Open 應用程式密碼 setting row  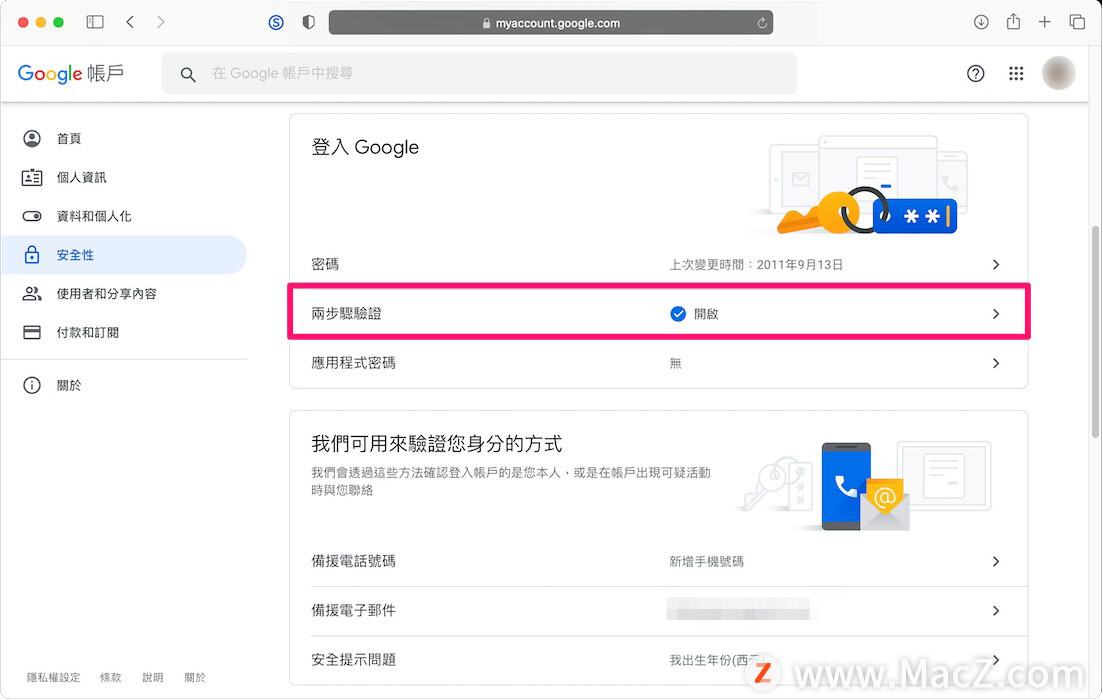point(658,363)
